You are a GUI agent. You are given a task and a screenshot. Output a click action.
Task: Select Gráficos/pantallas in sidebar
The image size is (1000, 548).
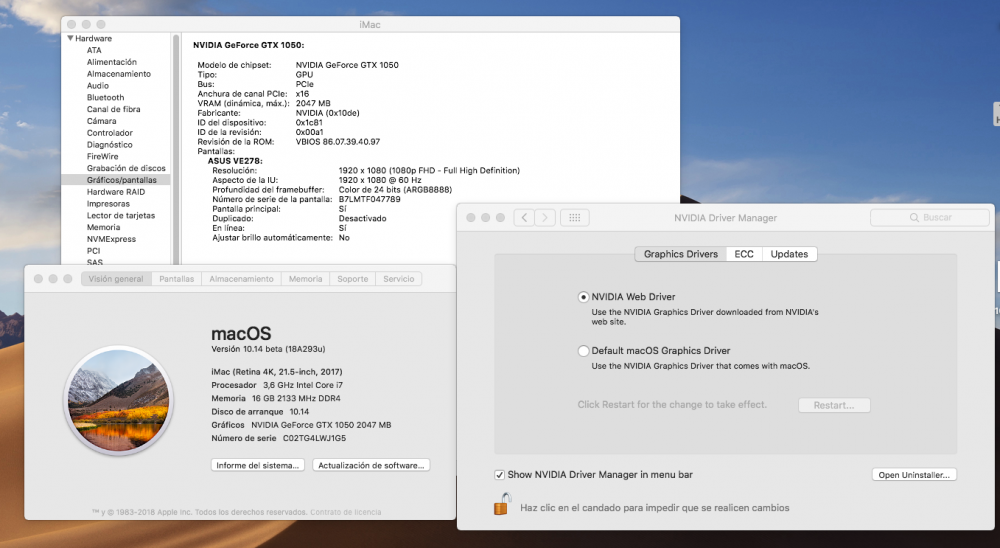tap(117, 180)
